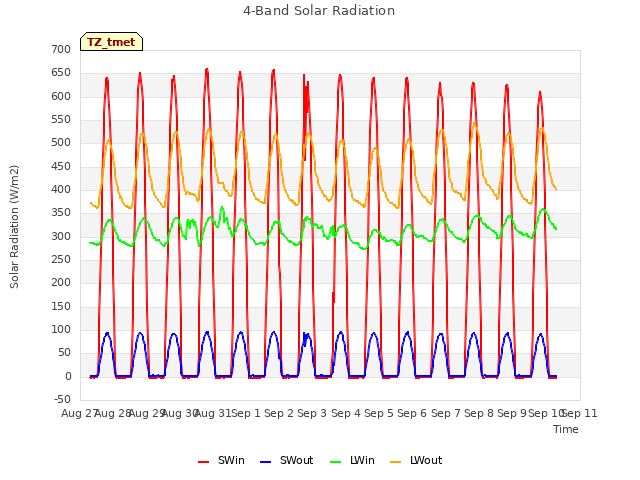Click the Sep 11 x-axis tick label
640x480 pixels.
pyautogui.click(x=580, y=413)
